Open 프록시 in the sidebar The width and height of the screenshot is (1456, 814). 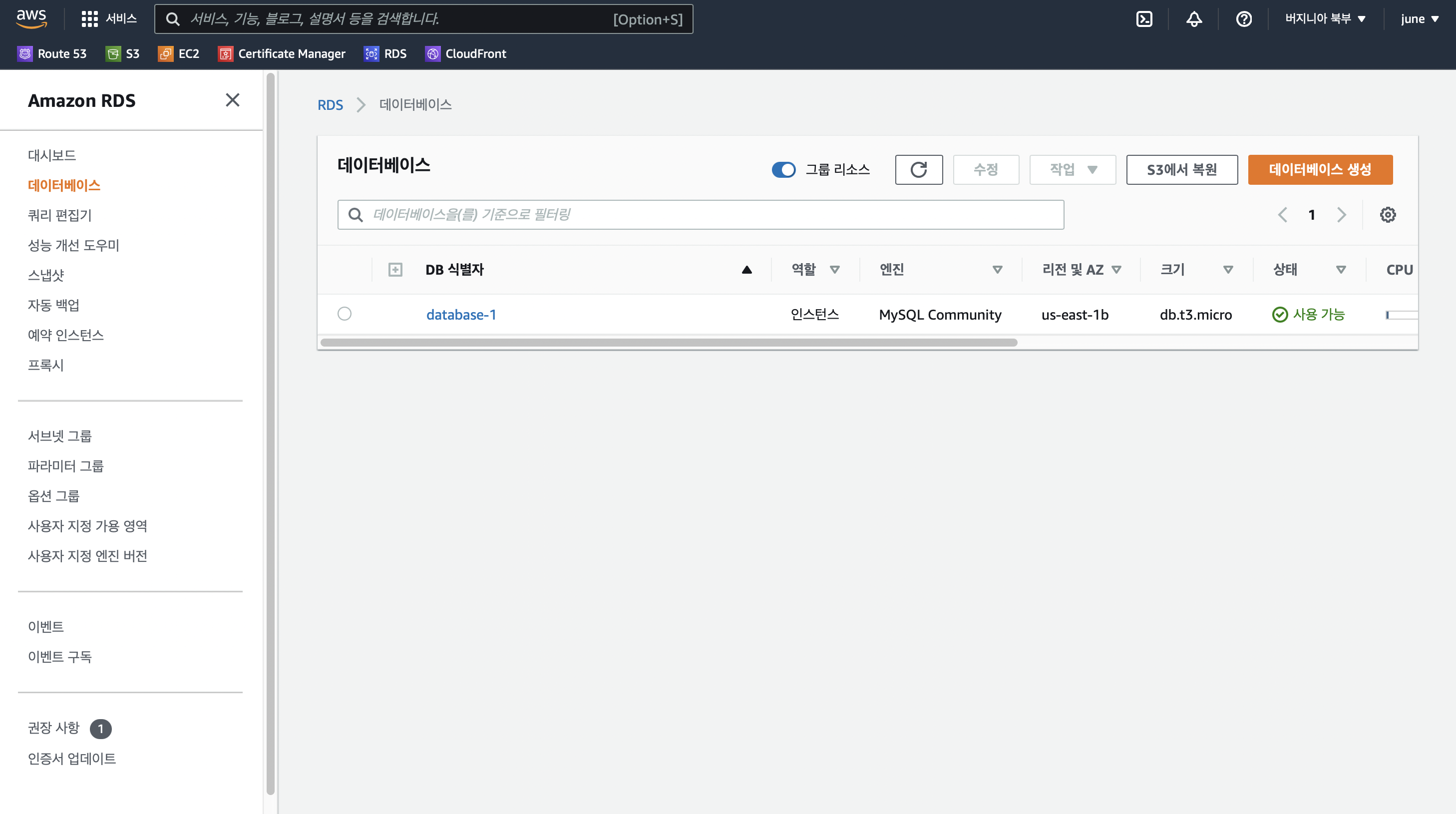pyautogui.click(x=46, y=365)
